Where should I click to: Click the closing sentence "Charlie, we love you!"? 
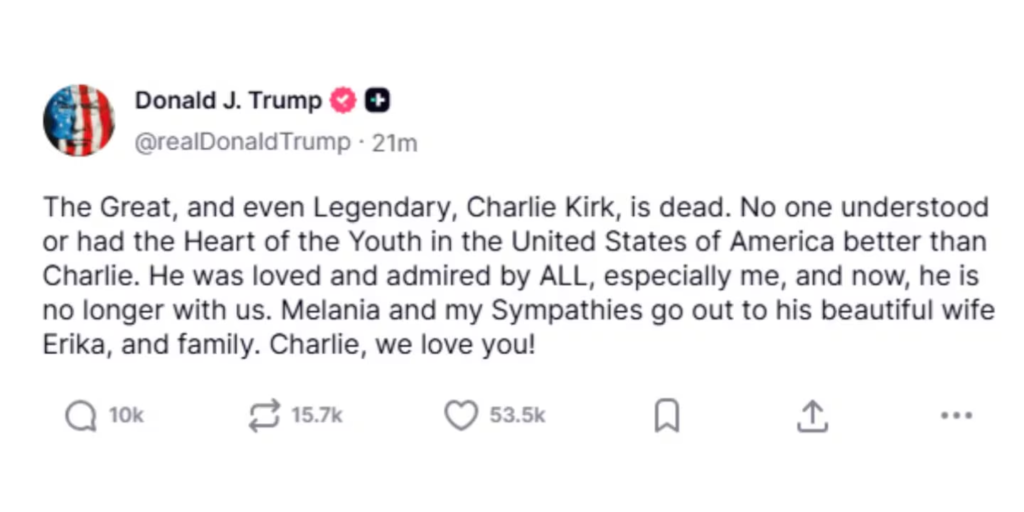[431, 344]
